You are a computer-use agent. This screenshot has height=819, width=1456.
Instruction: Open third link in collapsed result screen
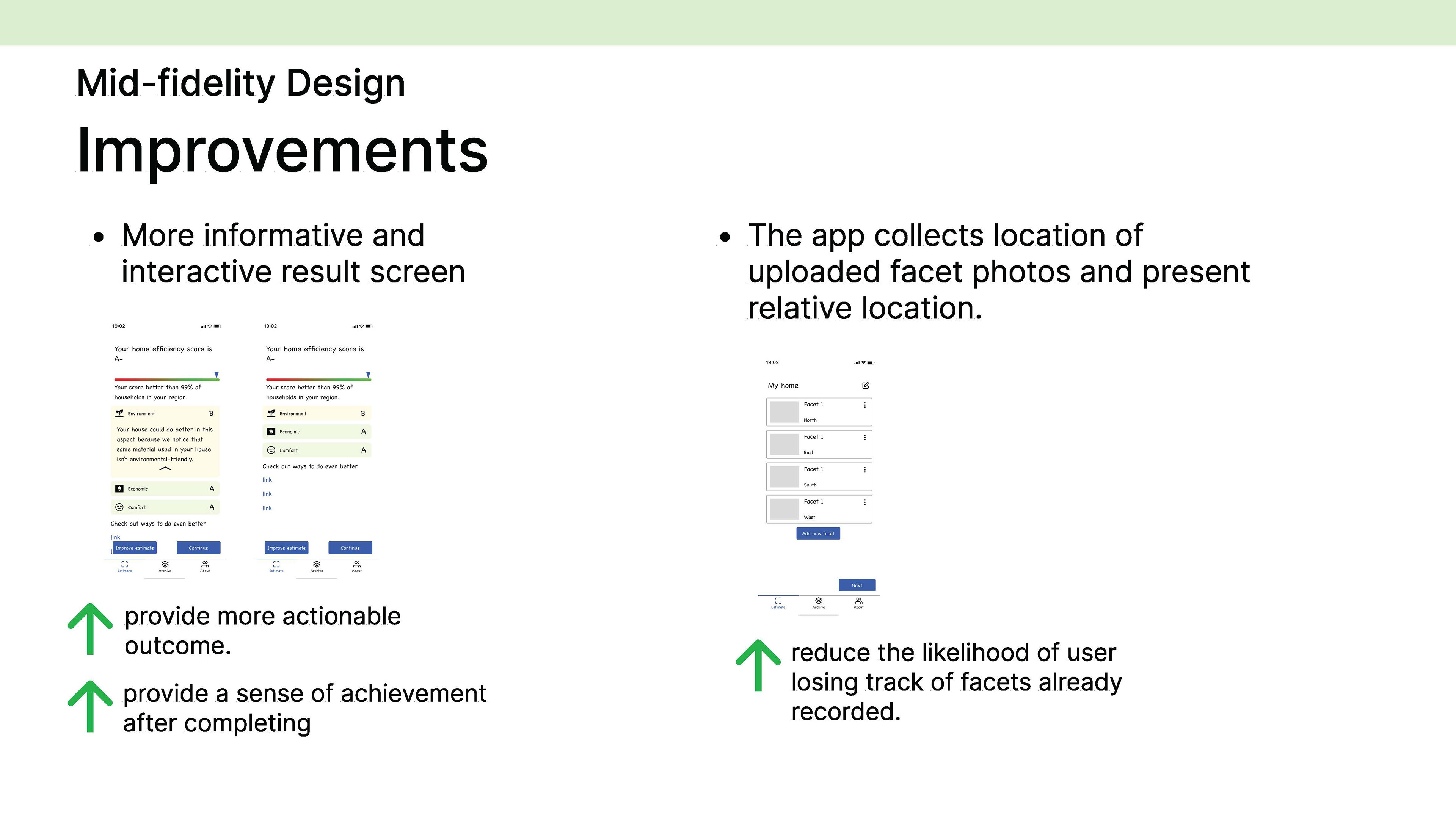[267, 508]
